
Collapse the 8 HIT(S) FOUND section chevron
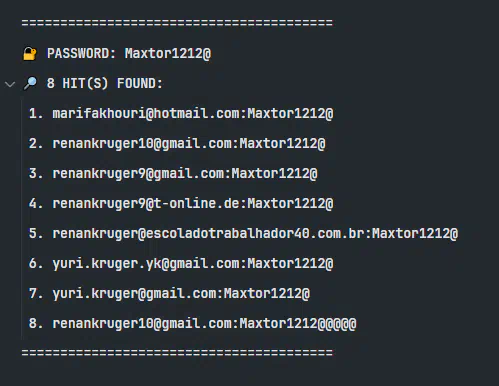coord(10,84)
